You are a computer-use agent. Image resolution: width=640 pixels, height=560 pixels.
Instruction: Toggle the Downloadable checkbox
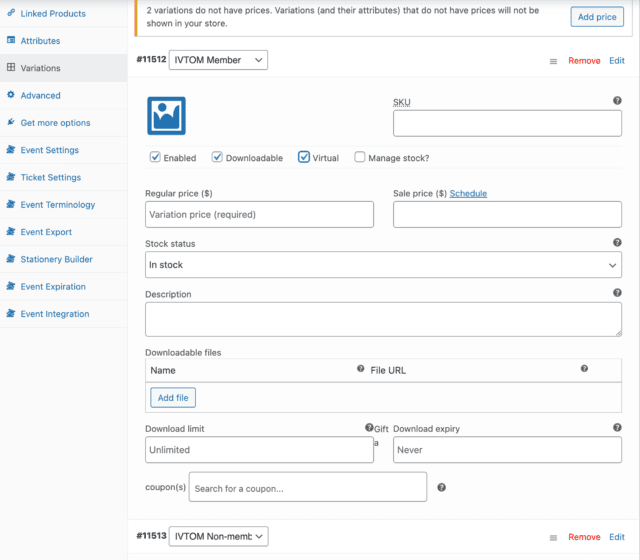pyautogui.click(x=217, y=157)
